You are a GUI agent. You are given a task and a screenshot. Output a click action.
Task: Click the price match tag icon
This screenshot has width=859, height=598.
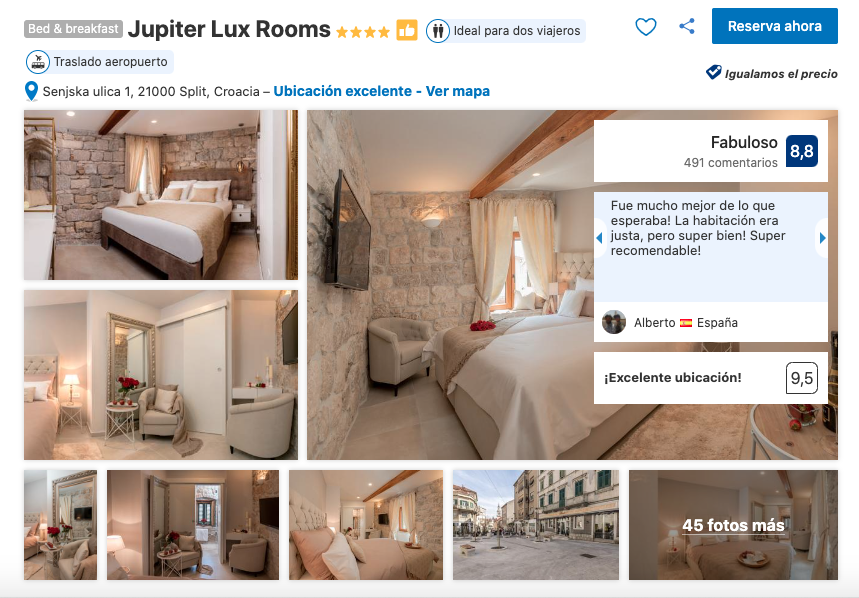coord(713,72)
